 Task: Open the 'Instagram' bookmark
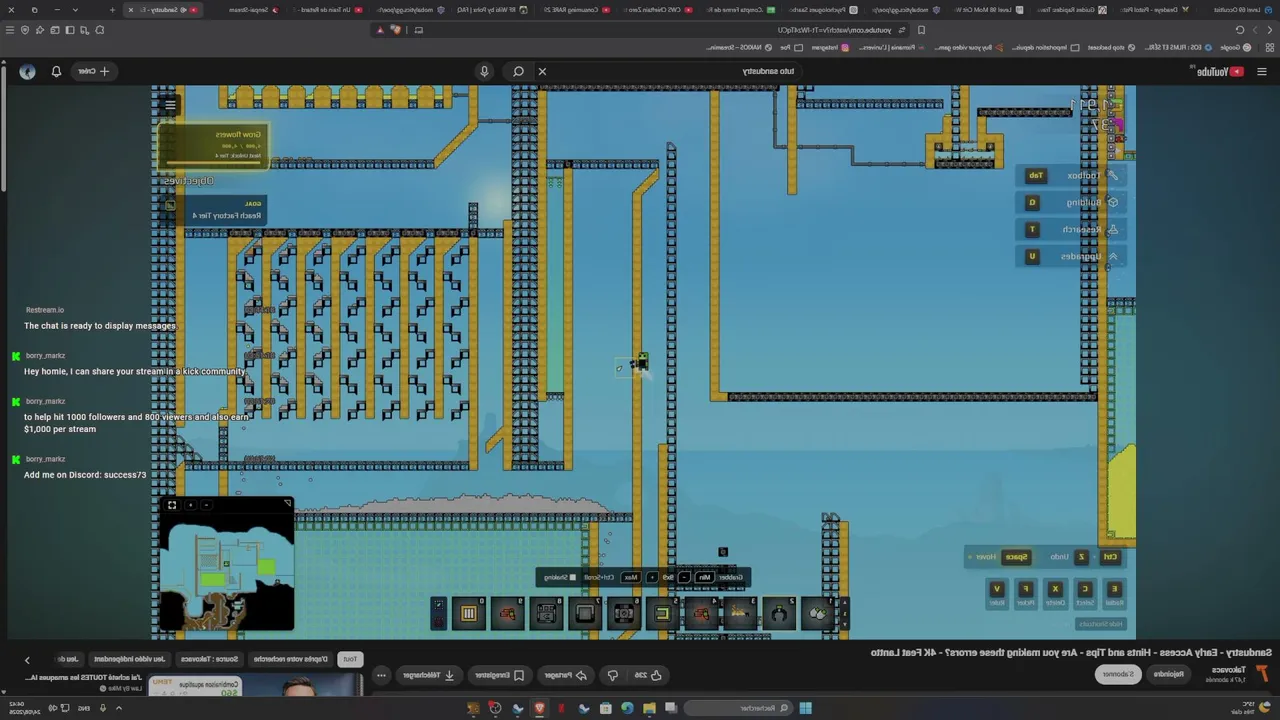[x=830, y=47]
